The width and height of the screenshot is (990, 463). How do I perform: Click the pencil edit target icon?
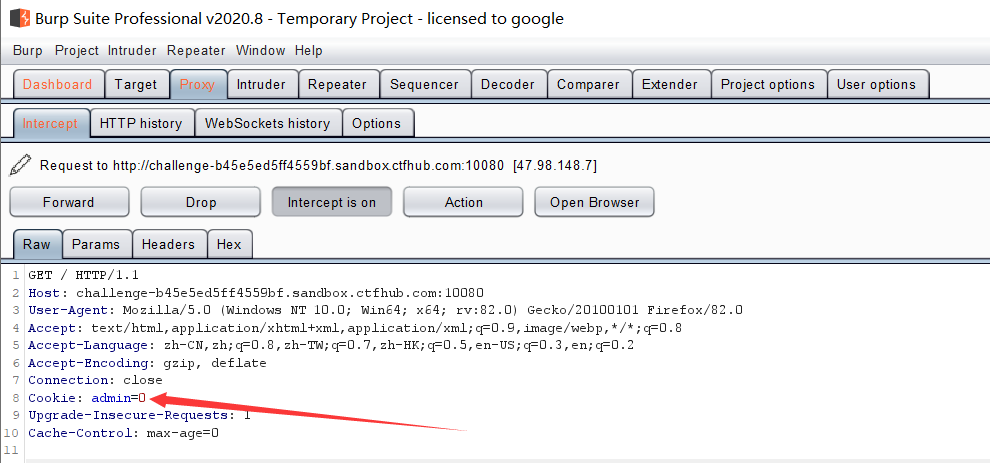[x=20, y=164]
